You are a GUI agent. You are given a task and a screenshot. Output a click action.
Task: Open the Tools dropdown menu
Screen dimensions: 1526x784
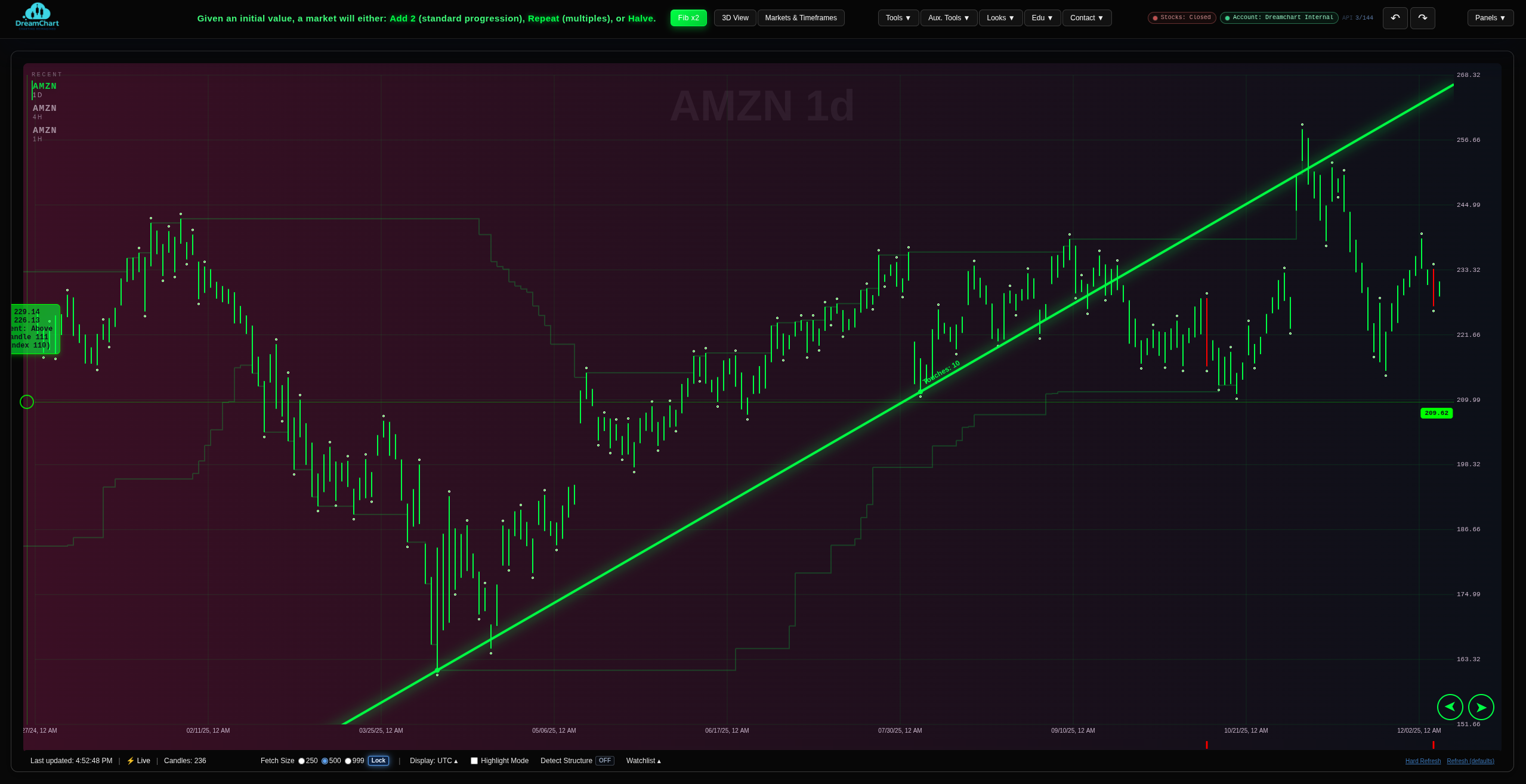coord(898,18)
